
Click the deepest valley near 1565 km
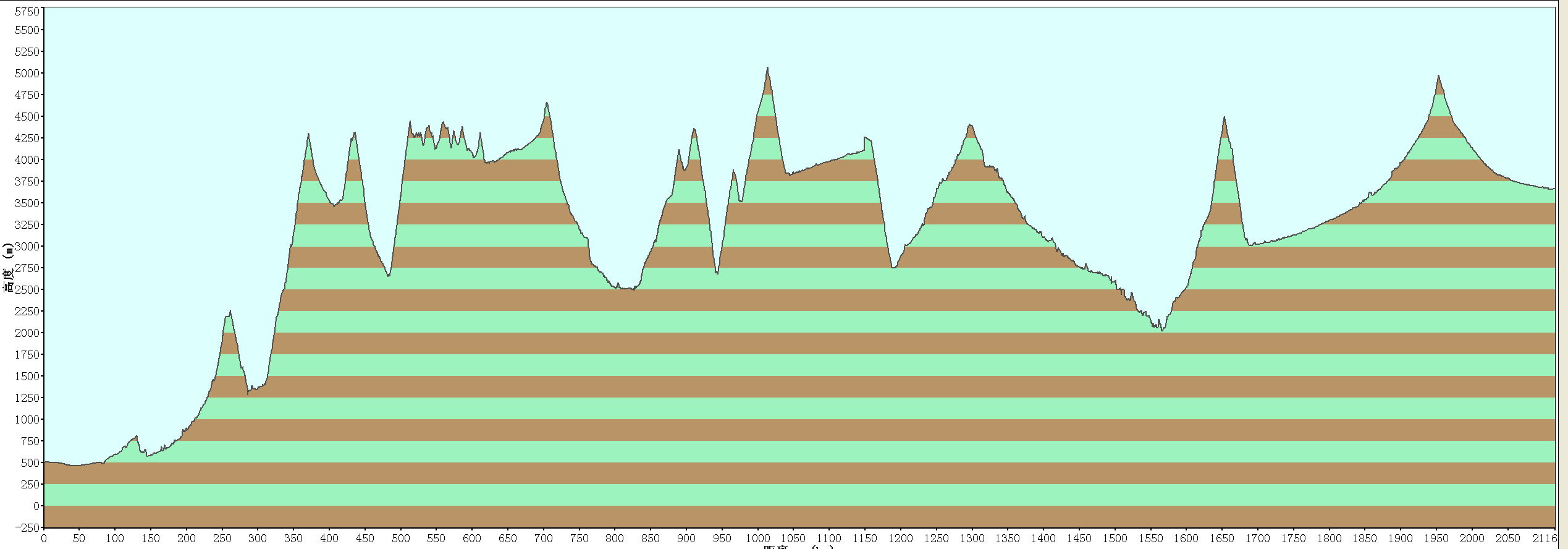click(1162, 330)
